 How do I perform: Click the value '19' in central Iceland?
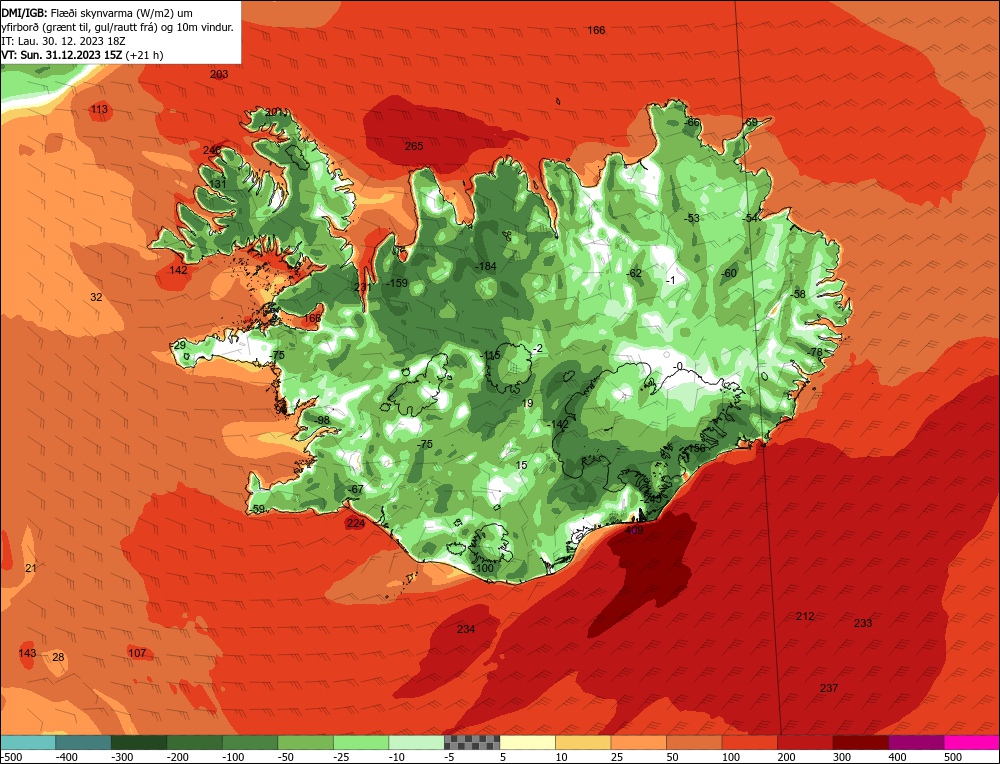(527, 403)
